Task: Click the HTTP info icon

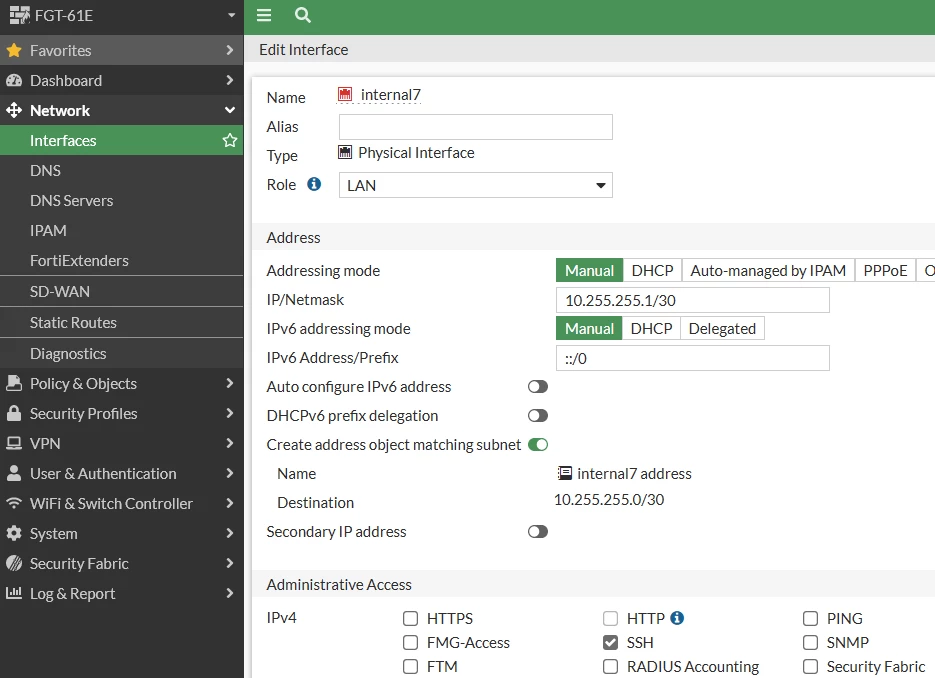Action: tap(677, 618)
